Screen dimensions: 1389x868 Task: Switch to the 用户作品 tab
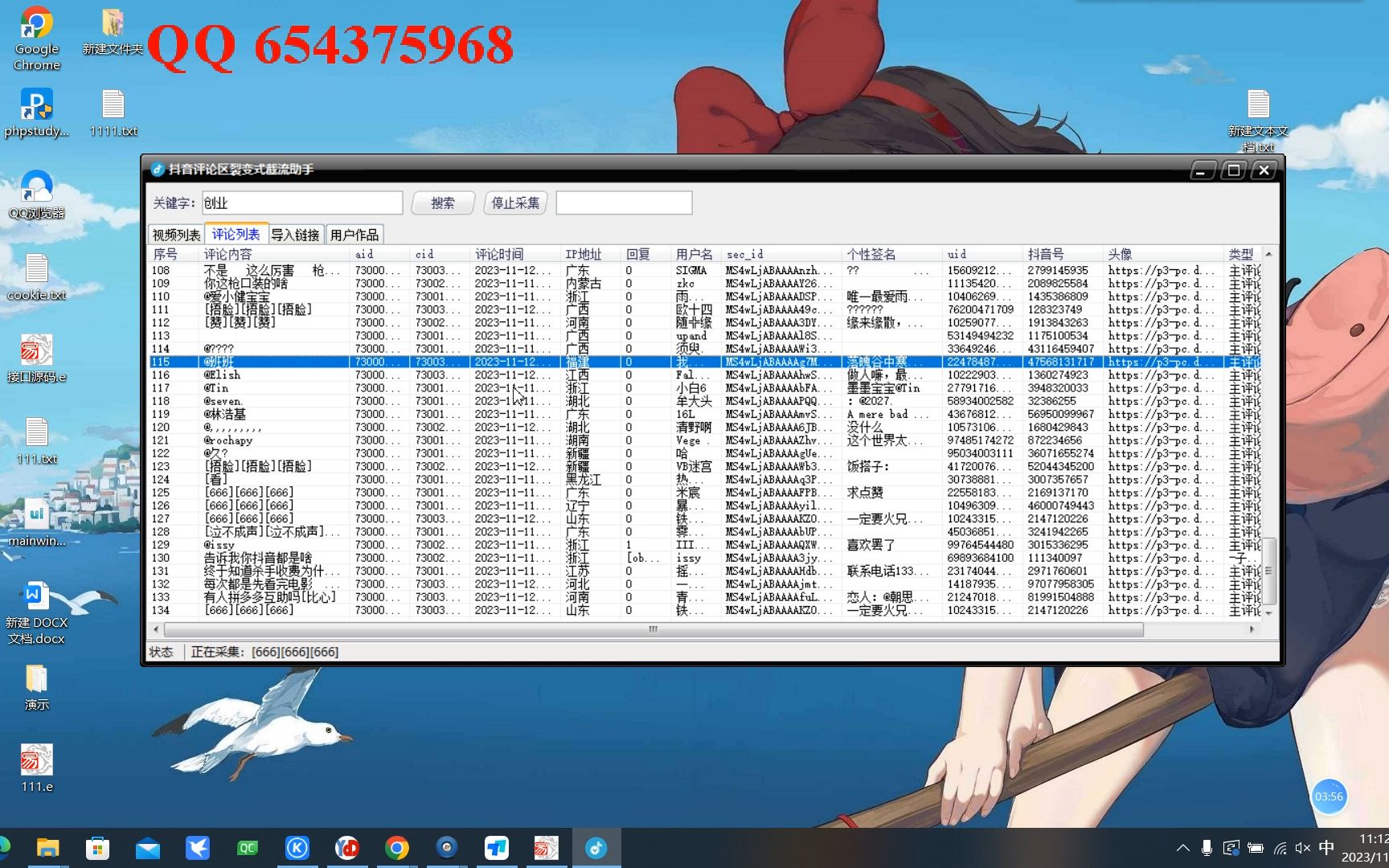[354, 235]
